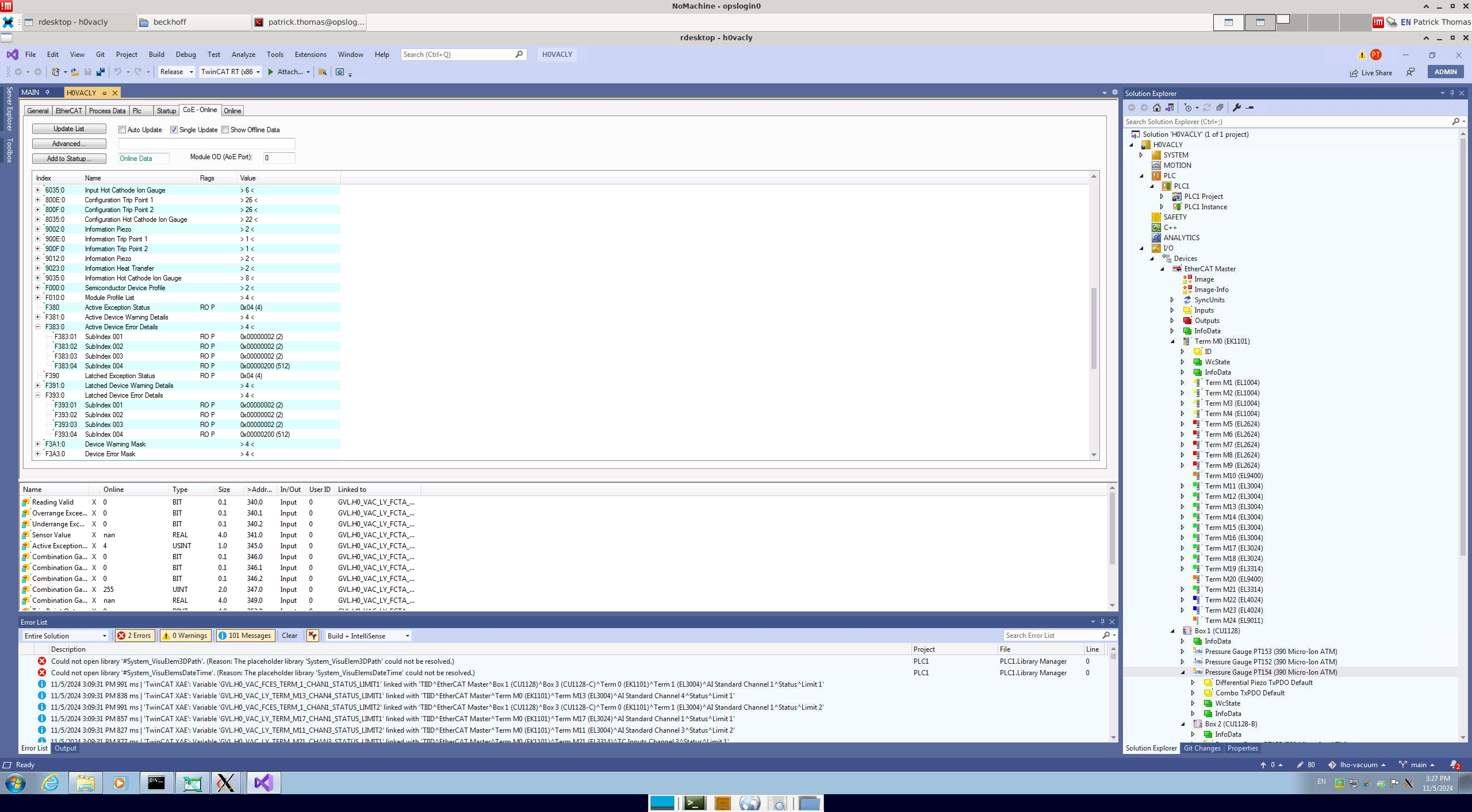1472x812 pixels.
Task: Switch to the Git Changes panel tab
Action: (1202, 748)
